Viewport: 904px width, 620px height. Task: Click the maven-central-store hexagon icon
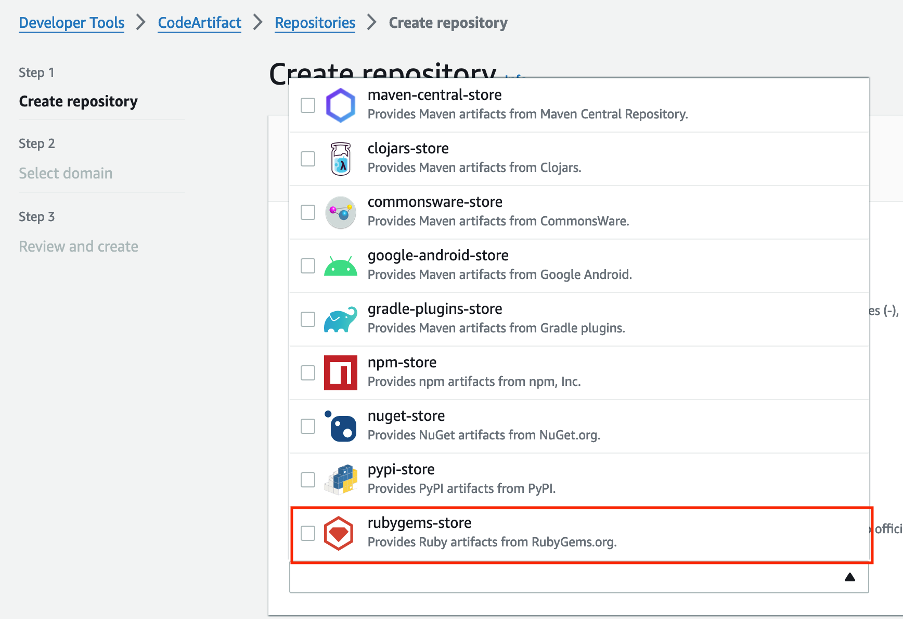click(x=340, y=105)
